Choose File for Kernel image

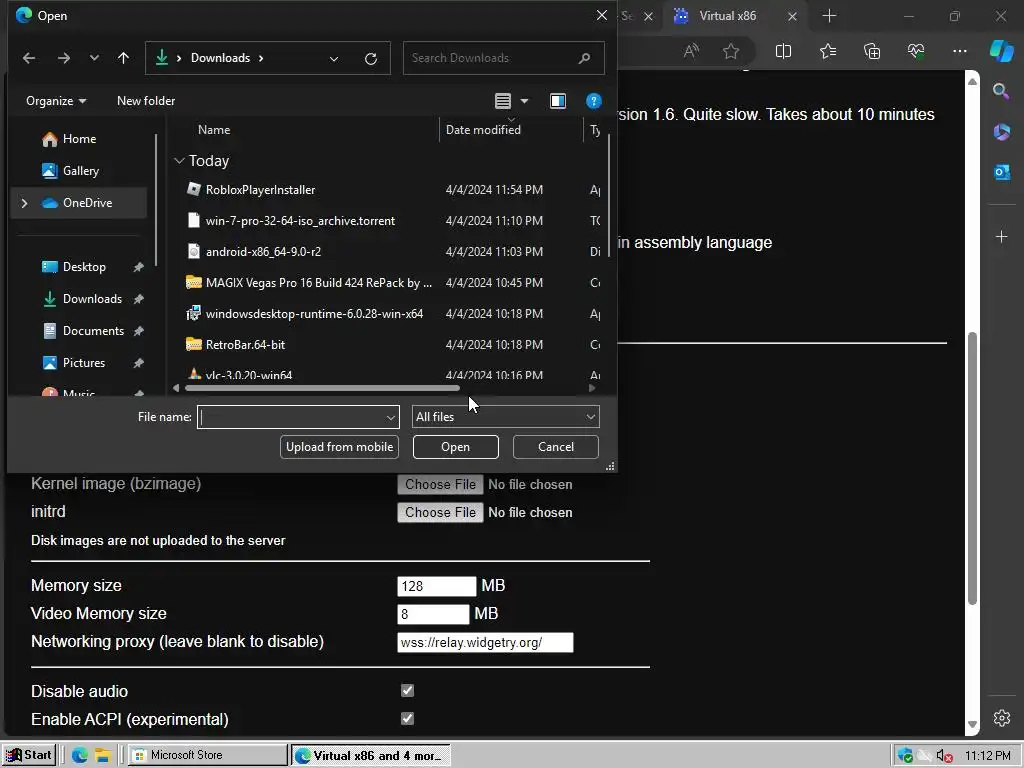440,485
